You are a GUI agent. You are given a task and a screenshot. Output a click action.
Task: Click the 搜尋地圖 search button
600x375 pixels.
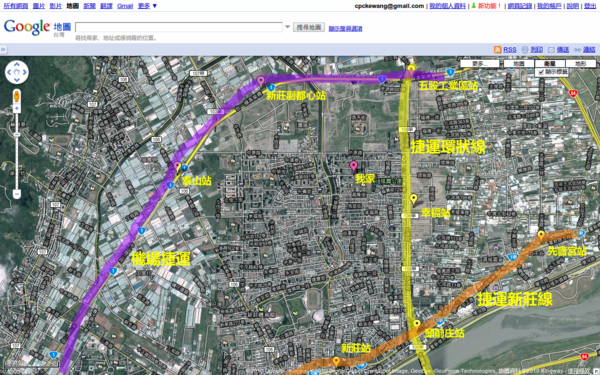click(309, 27)
